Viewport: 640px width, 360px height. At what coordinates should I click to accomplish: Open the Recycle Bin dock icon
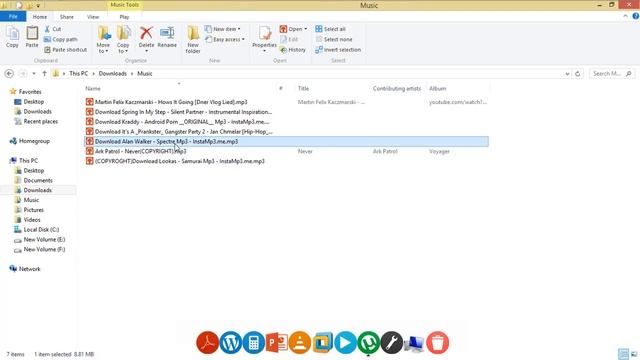438,342
